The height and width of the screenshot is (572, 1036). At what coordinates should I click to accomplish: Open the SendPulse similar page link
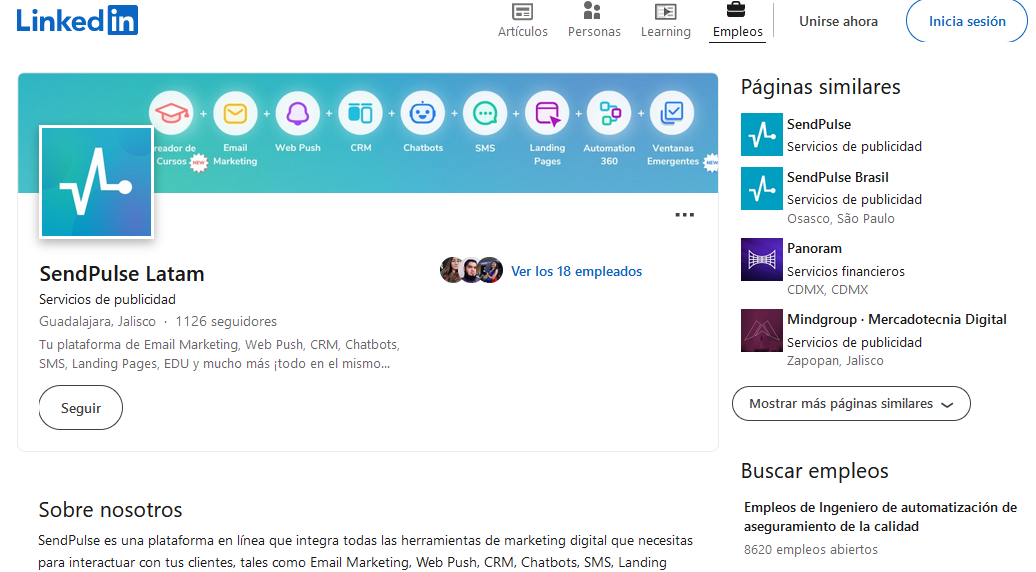pyautogui.click(x=819, y=124)
